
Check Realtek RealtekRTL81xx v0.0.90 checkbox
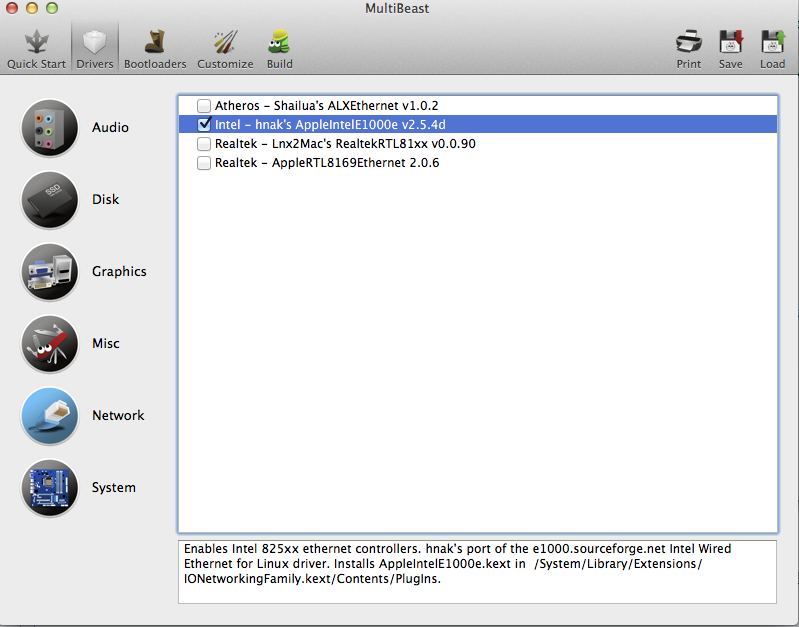tap(204, 144)
